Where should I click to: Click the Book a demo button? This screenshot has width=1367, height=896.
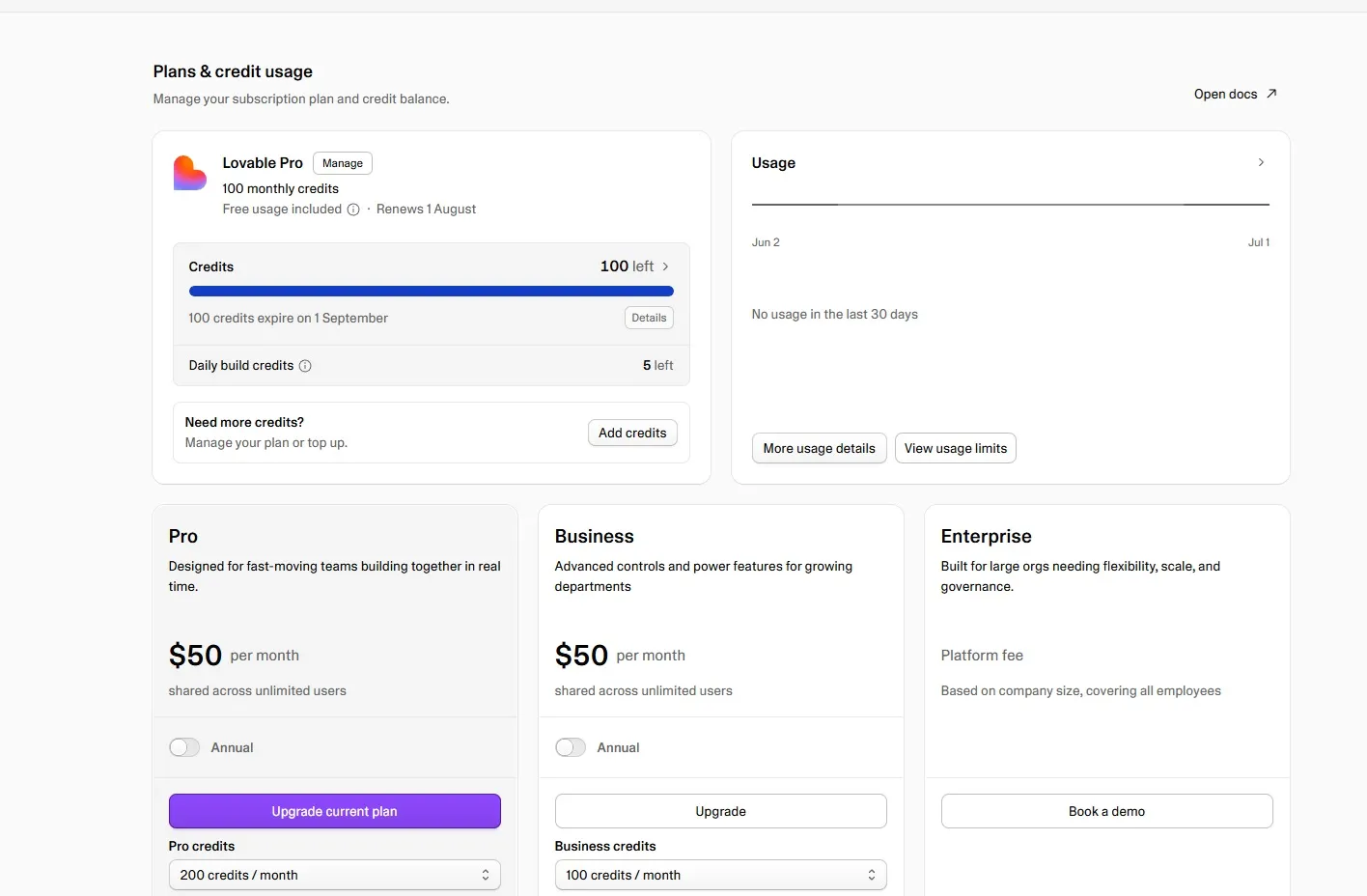[x=1107, y=811]
